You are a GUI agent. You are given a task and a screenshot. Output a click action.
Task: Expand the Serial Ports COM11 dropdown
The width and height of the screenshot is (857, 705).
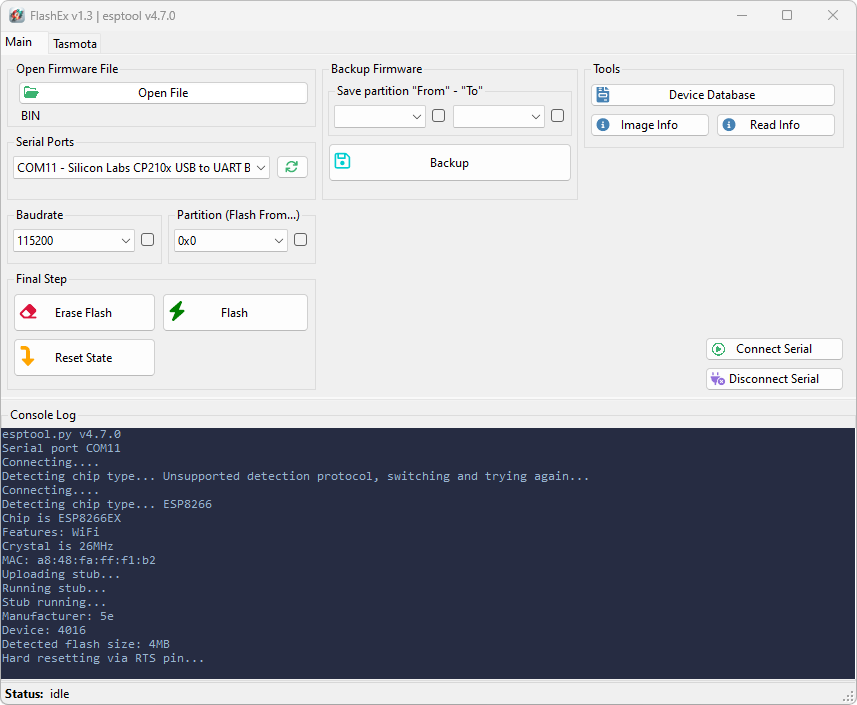[x=141, y=168]
